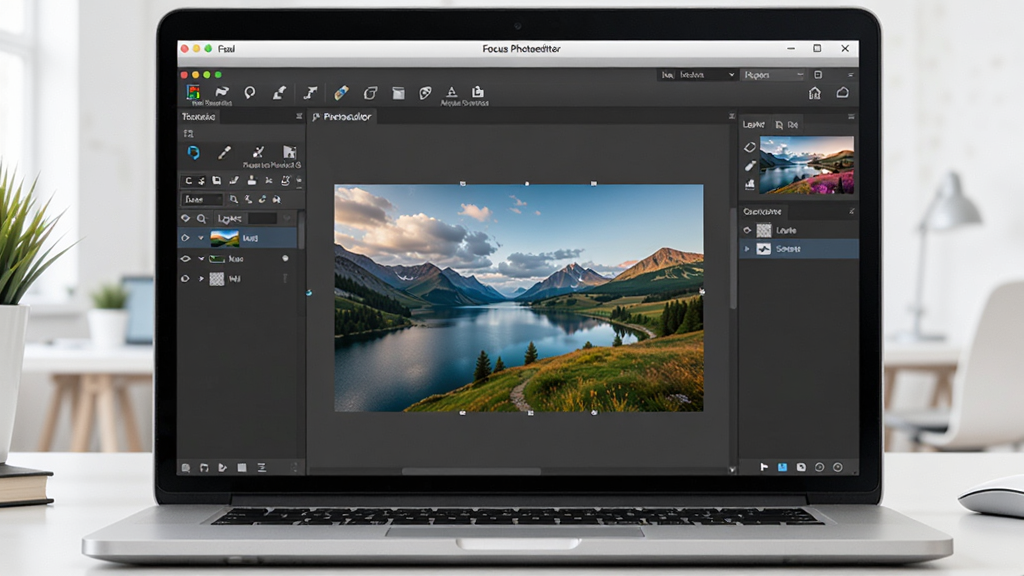Select the rounded shape tool in the top toolbar
Screen dimensions: 1024x576
370,93
